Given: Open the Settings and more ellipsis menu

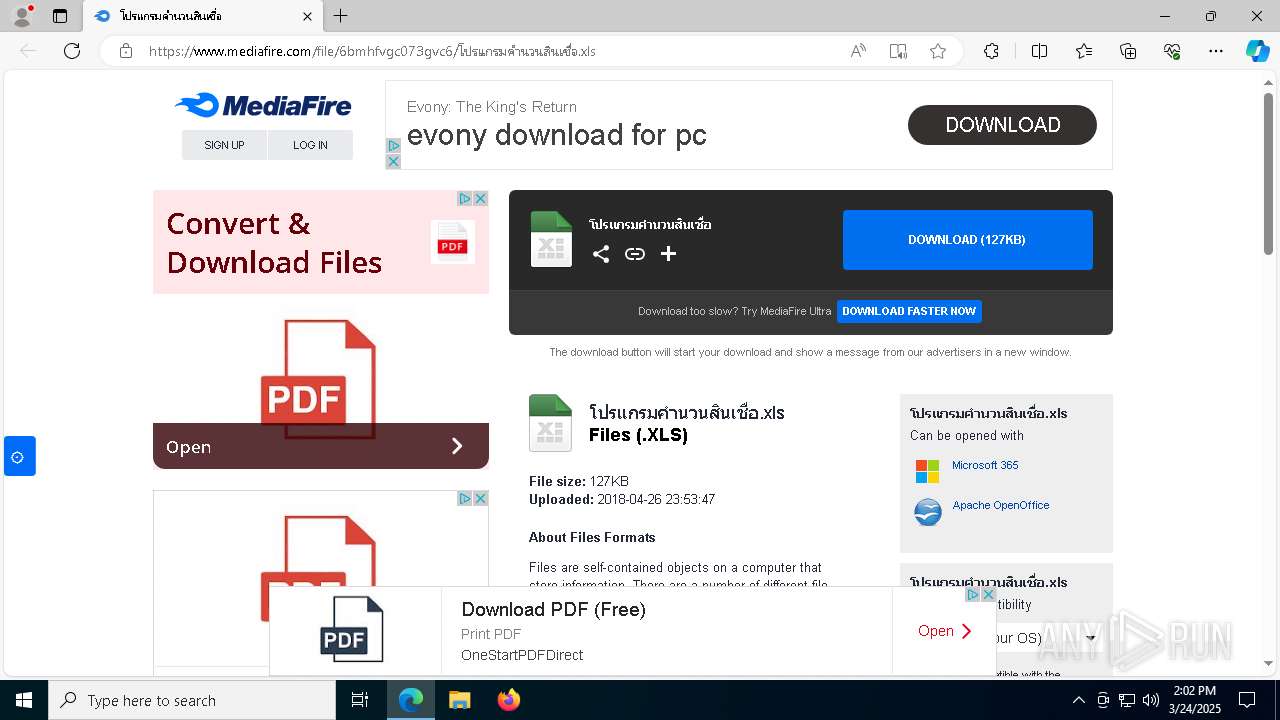Looking at the screenshot, I should pos(1216,51).
